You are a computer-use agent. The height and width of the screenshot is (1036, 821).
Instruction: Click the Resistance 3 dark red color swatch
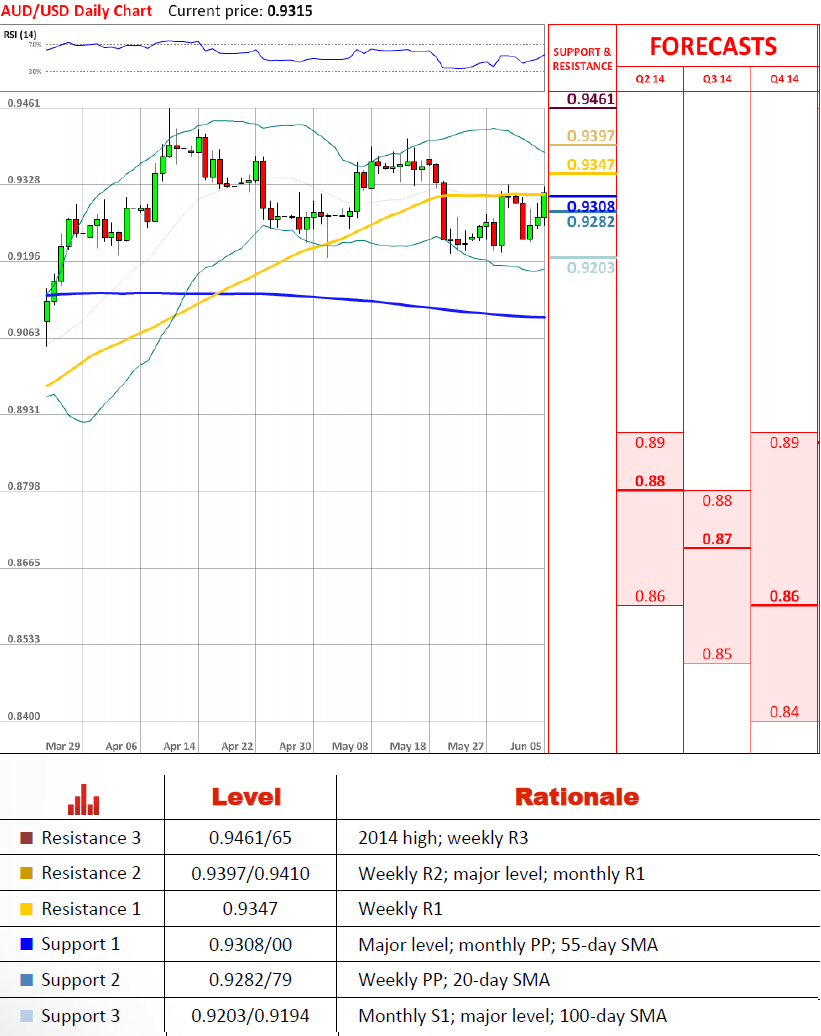click(x=26, y=838)
